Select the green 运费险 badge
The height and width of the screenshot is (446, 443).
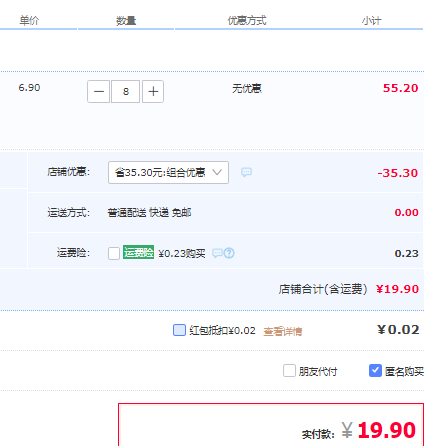click(138, 252)
